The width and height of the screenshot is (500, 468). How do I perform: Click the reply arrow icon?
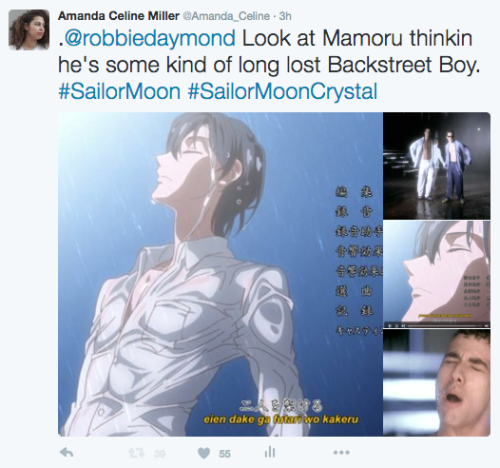(x=67, y=453)
